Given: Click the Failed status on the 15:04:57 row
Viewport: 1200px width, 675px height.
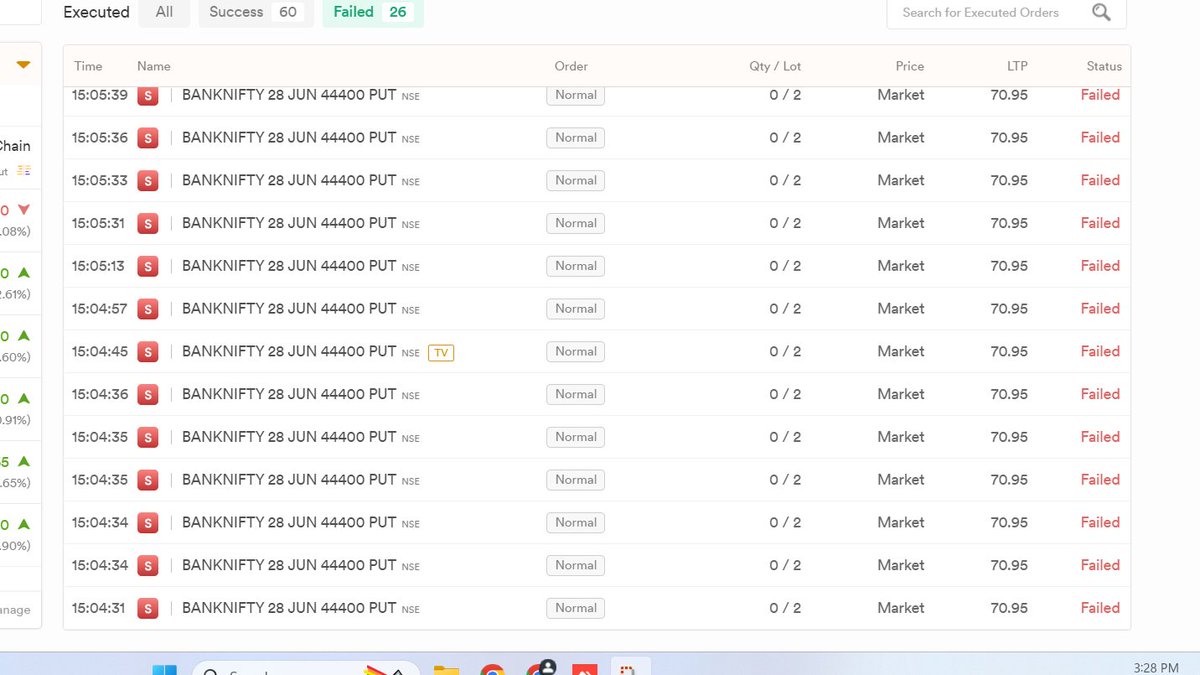Looking at the screenshot, I should (x=1100, y=309).
